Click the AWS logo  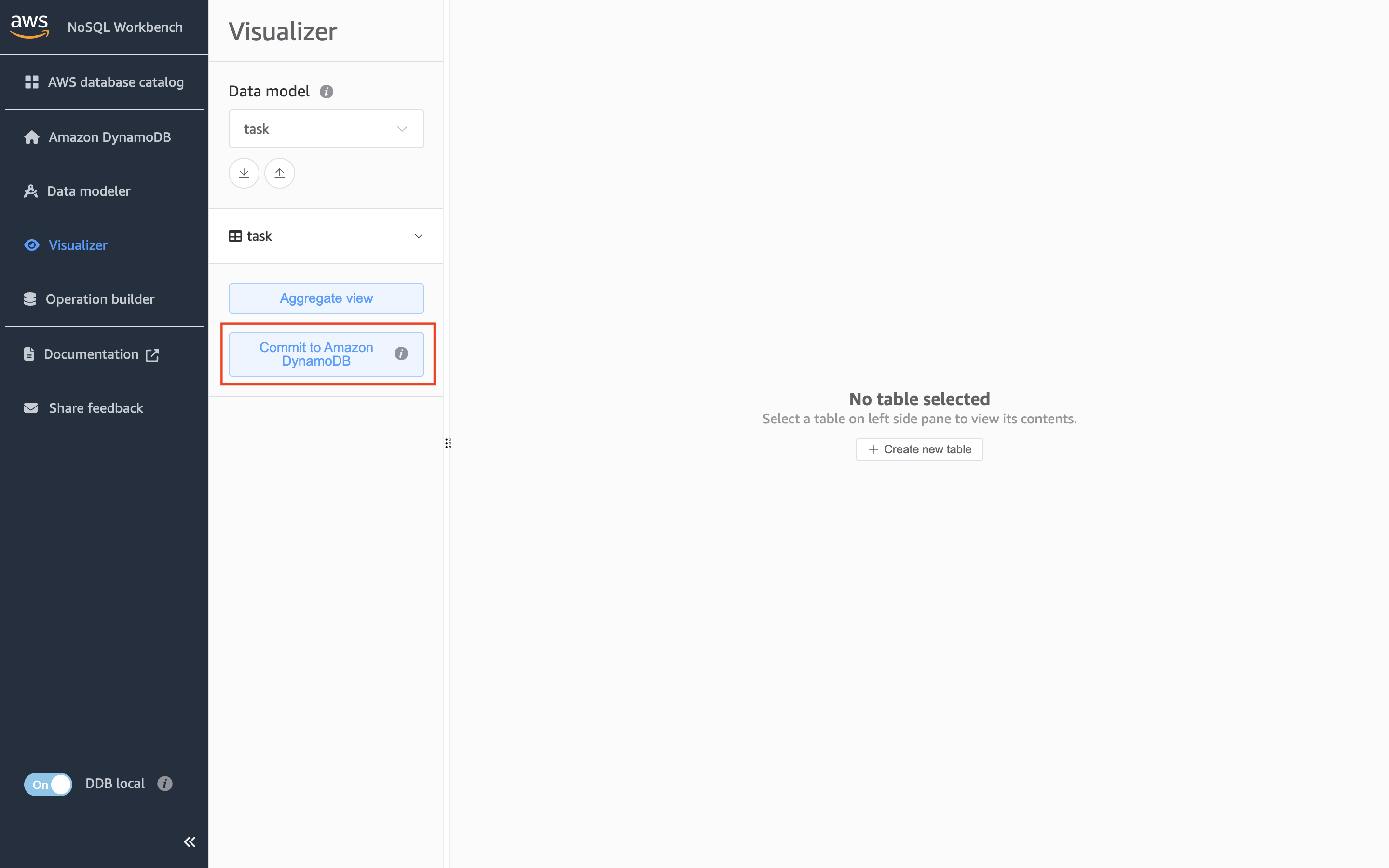pos(30,27)
